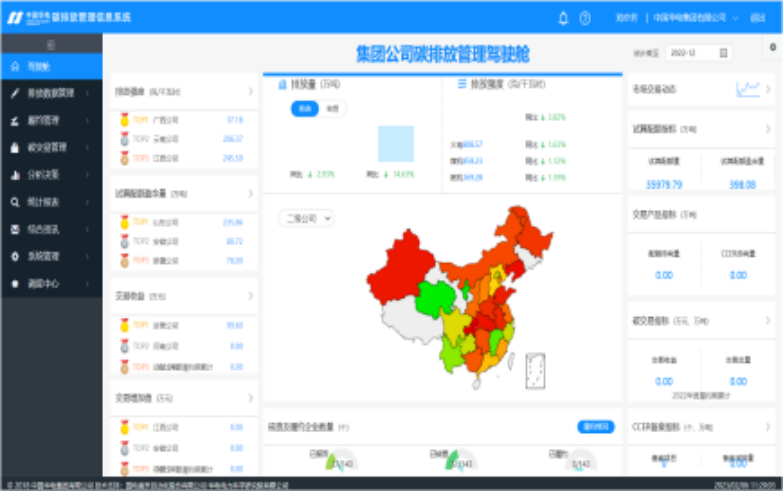This screenshot has height=492, width=783.
Task: Click the gavel icon for 履约管理
Action: (15, 120)
